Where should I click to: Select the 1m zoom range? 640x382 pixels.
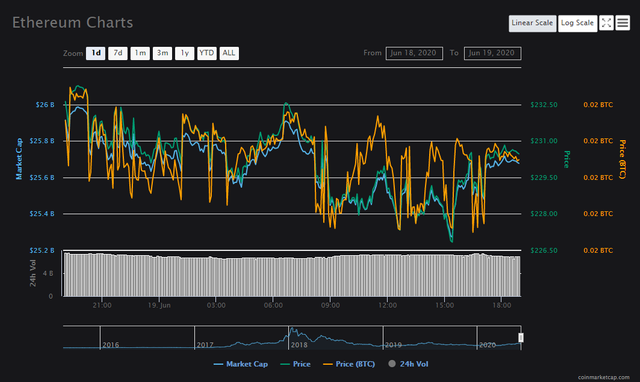tap(140, 53)
